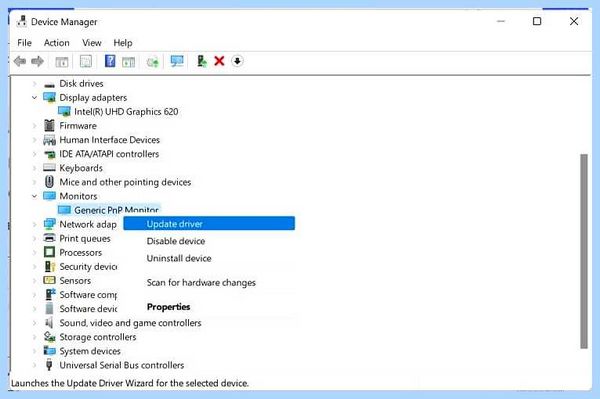Screen dimensions: 600x399
Task: Expand the Human Interface Devices category
Action: (x=34, y=140)
